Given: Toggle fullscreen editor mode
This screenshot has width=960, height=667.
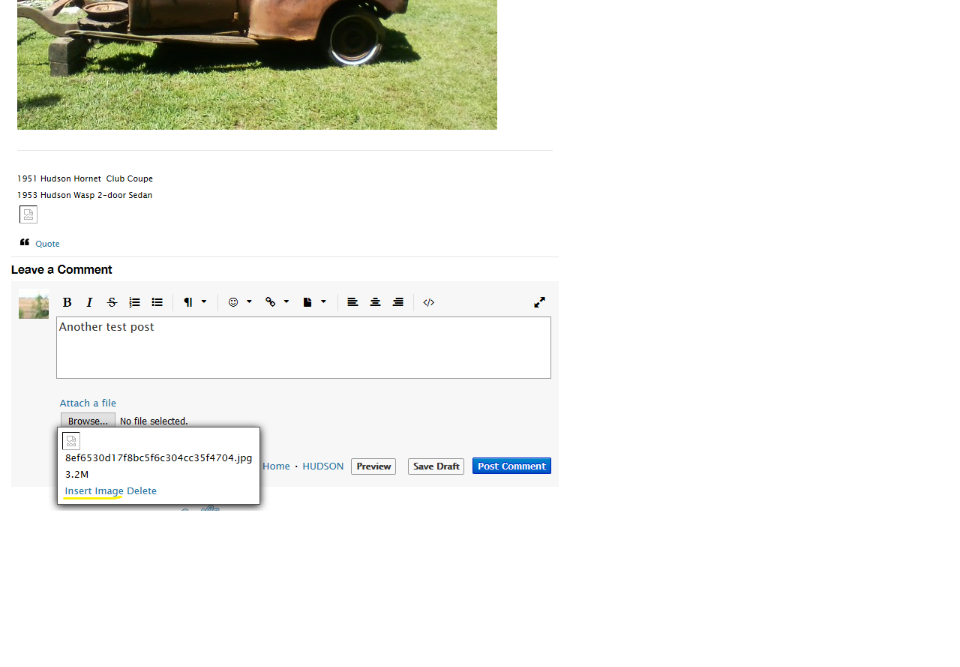Looking at the screenshot, I should 539,302.
